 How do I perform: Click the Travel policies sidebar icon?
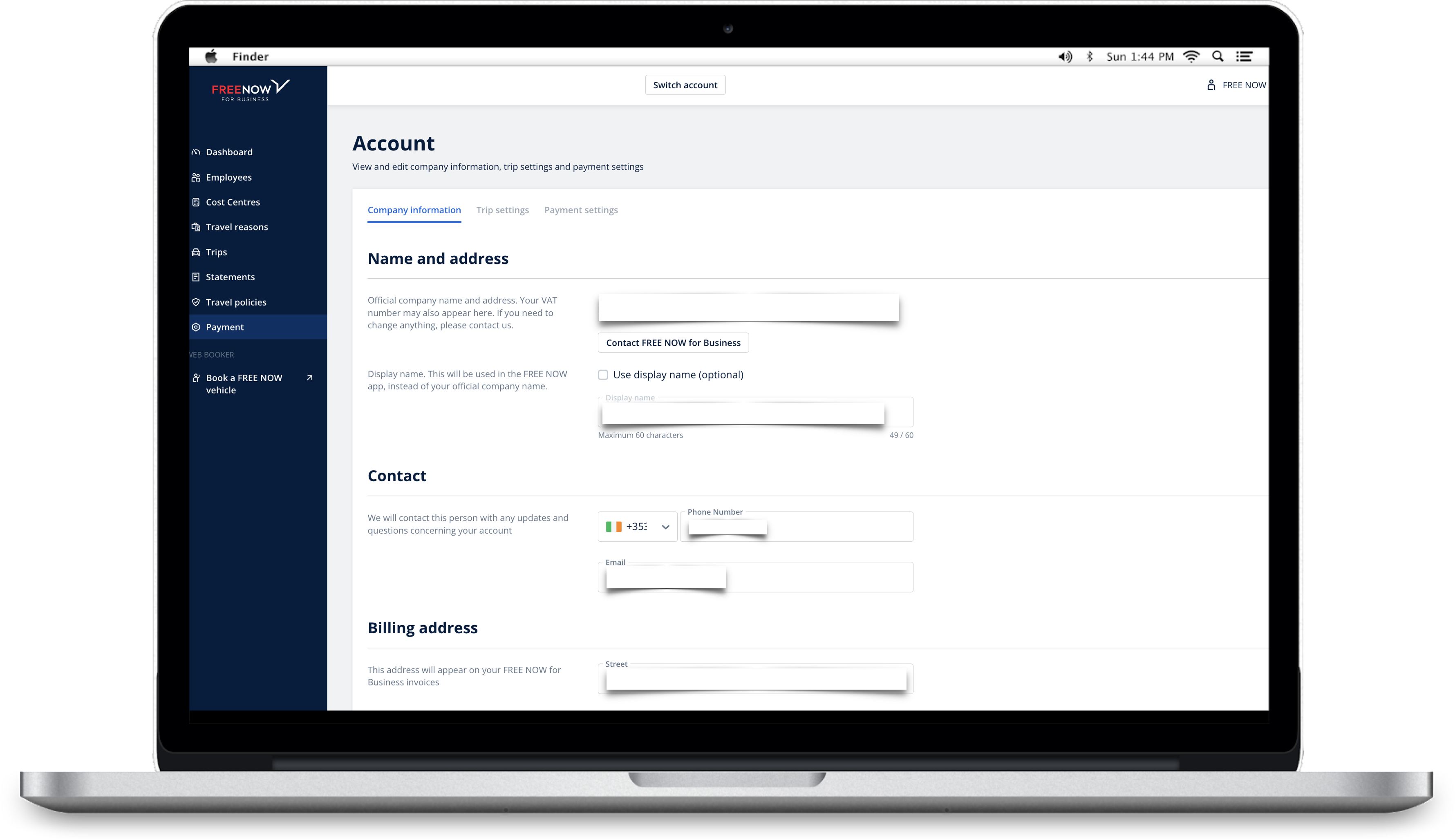click(x=196, y=302)
